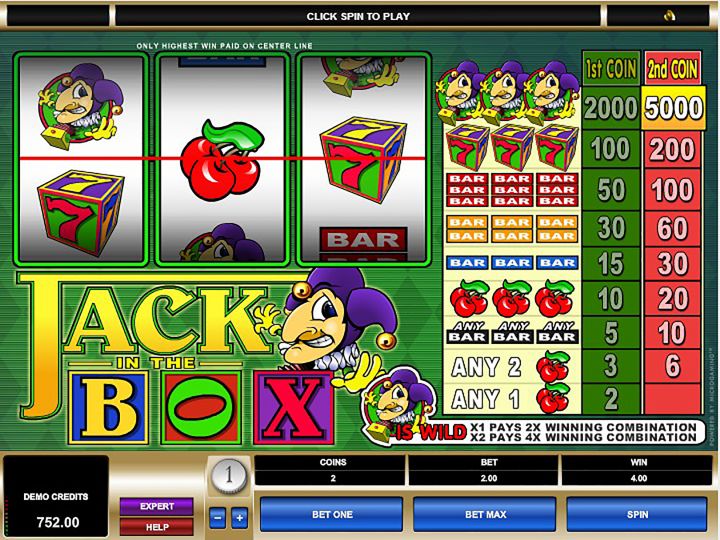Click the BET MAX button
The image size is (720, 540).
pyautogui.click(x=485, y=514)
